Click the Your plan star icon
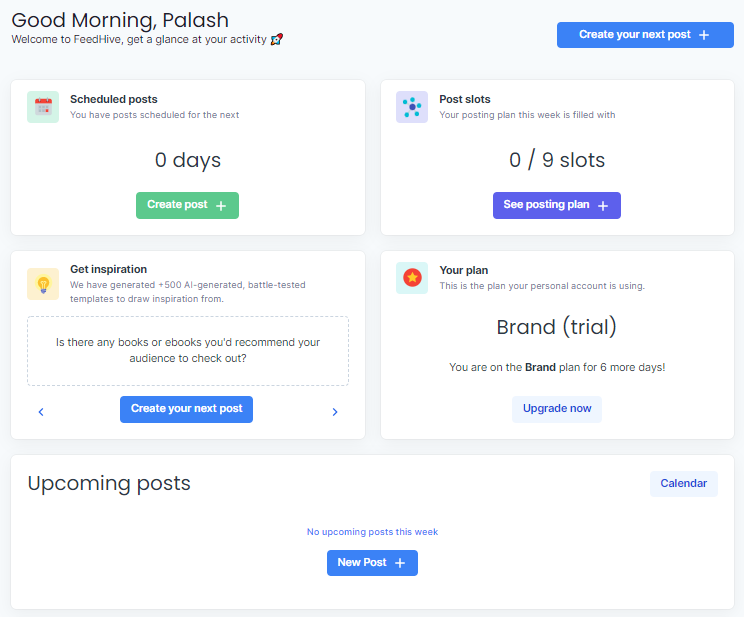Screen dimensions: 744x617 (x=412, y=278)
